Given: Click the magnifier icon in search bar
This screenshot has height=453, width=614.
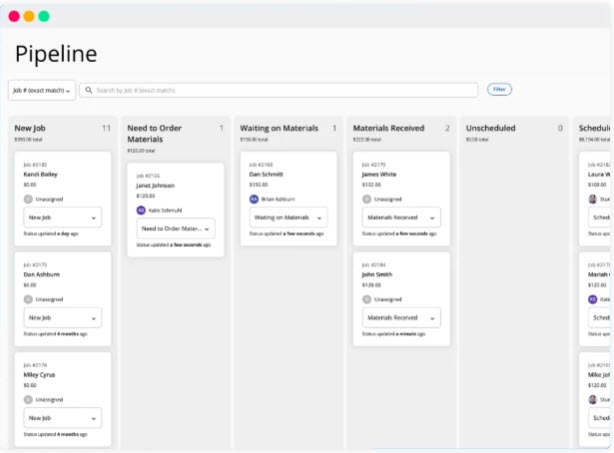Looking at the screenshot, I should point(89,90).
